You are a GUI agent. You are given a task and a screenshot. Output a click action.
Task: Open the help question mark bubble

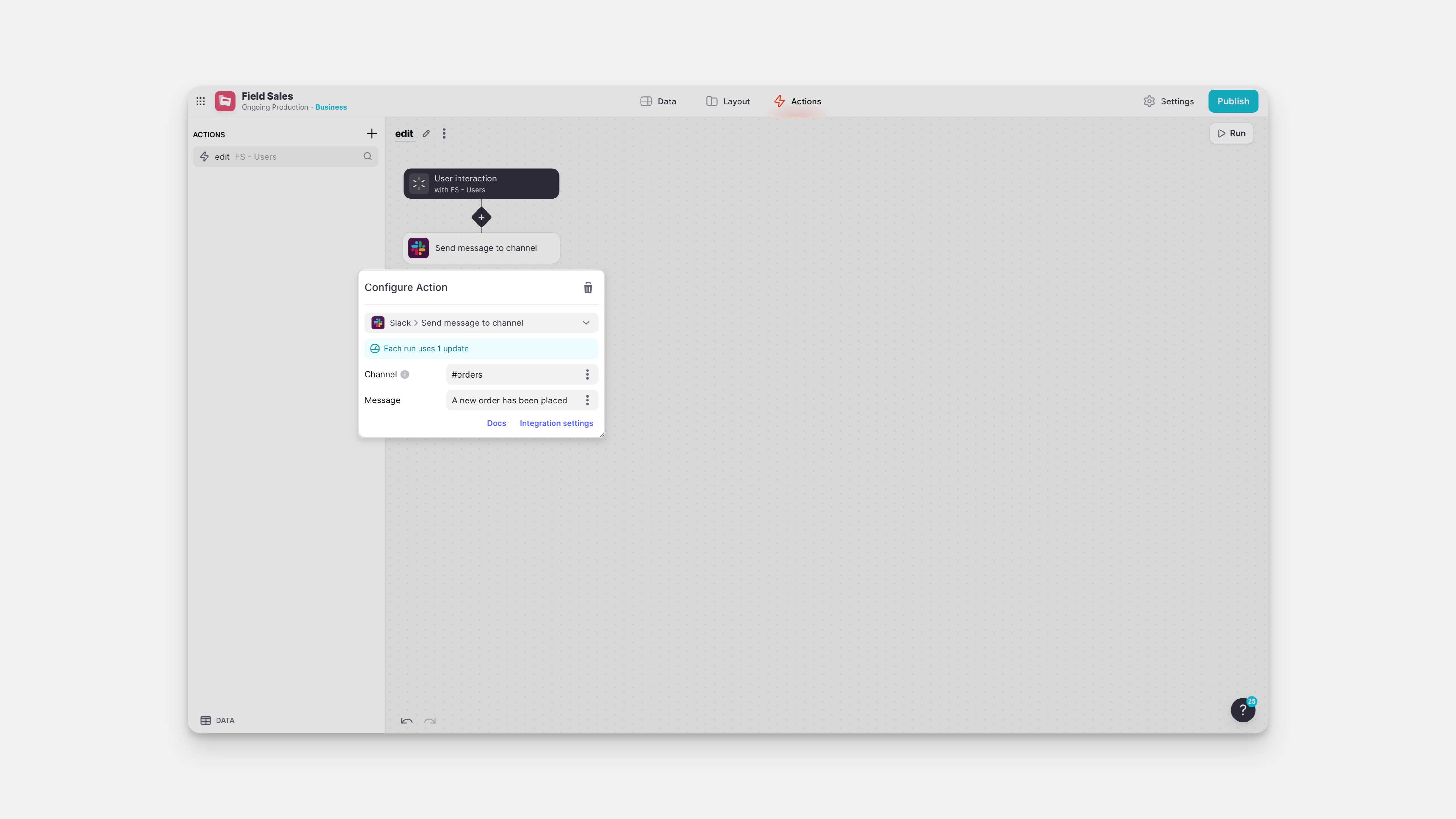point(1242,709)
